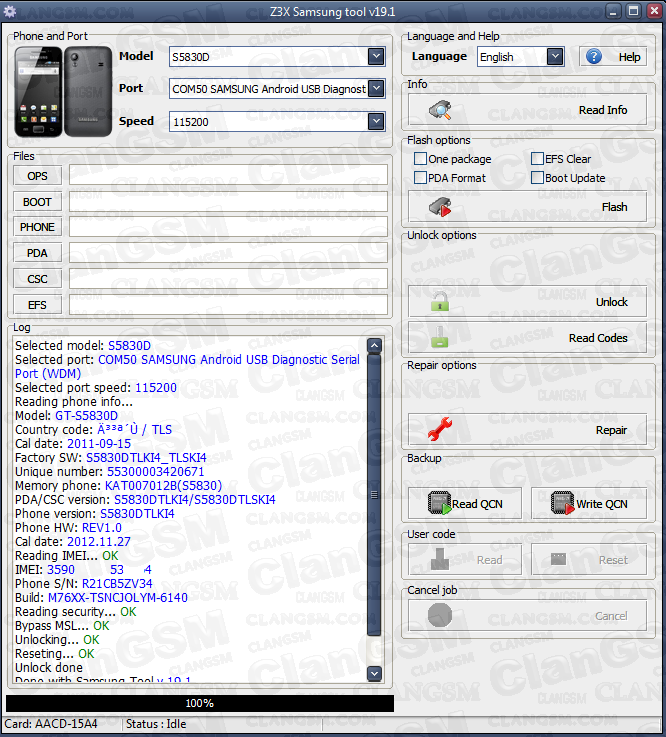Open the Speed dropdown arrow

point(376,121)
